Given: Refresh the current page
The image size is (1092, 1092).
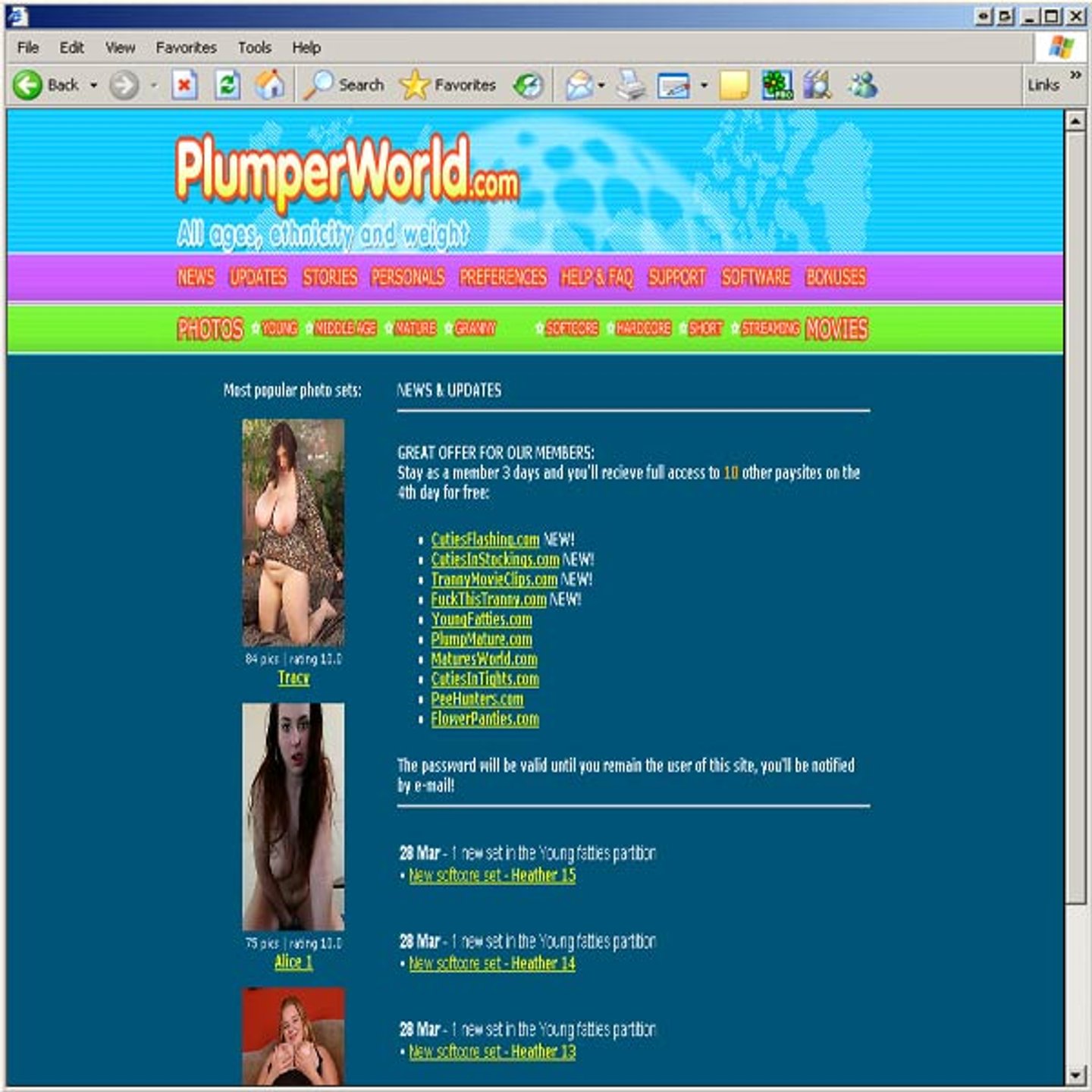Looking at the screenshot, I should pyautogui.click(x=227, y=85).
